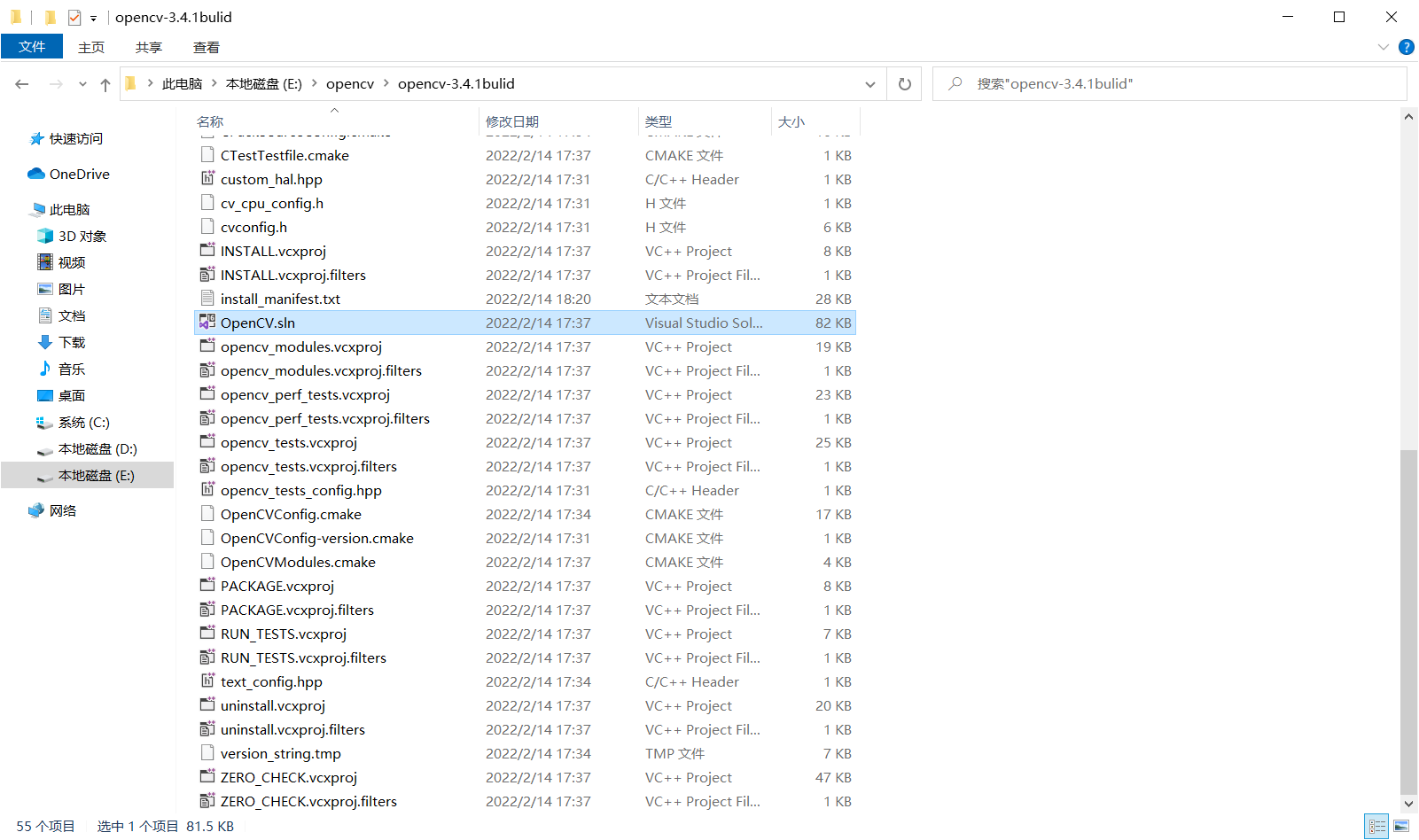Select 本地磁盘 (D:) in navigation pane
This screenshot has height=840, width=1419.
97,448
